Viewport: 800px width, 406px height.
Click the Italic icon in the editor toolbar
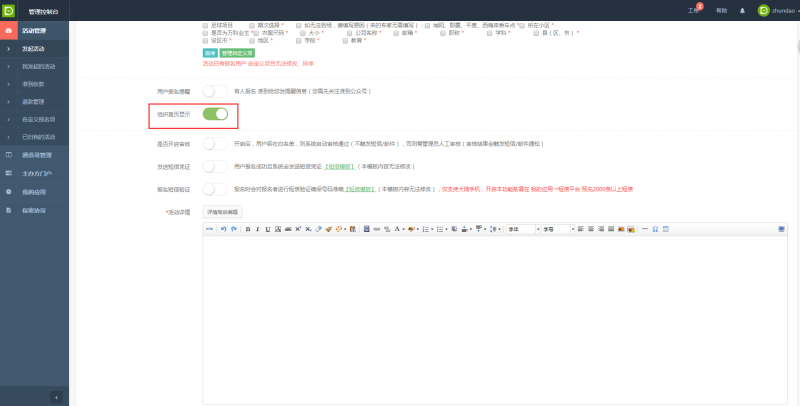pyautogui.click(x=256, y=229)
